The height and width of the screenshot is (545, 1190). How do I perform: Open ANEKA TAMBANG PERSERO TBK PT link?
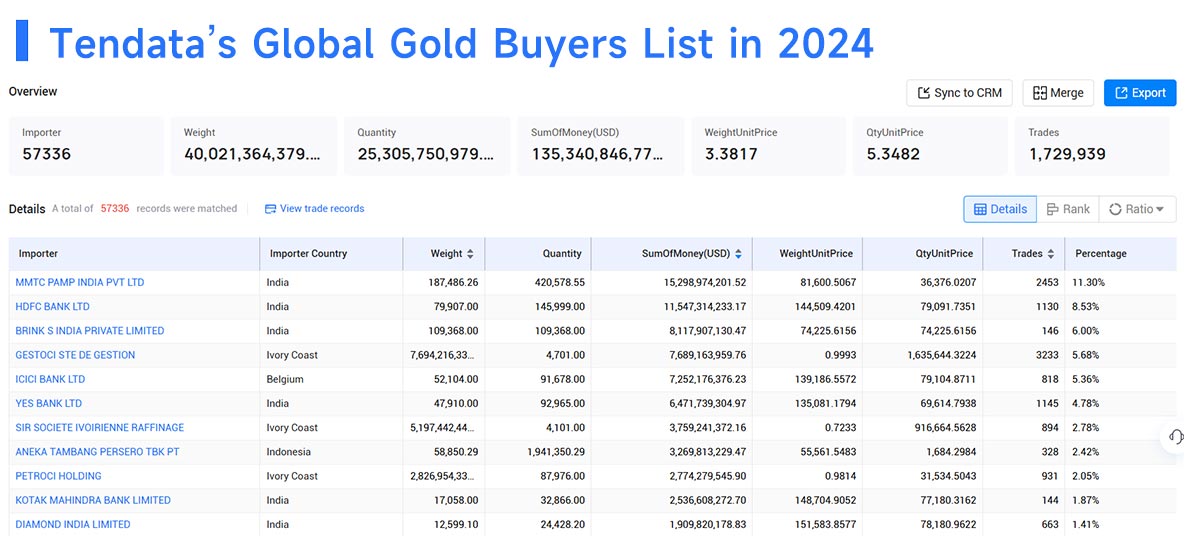97,452
